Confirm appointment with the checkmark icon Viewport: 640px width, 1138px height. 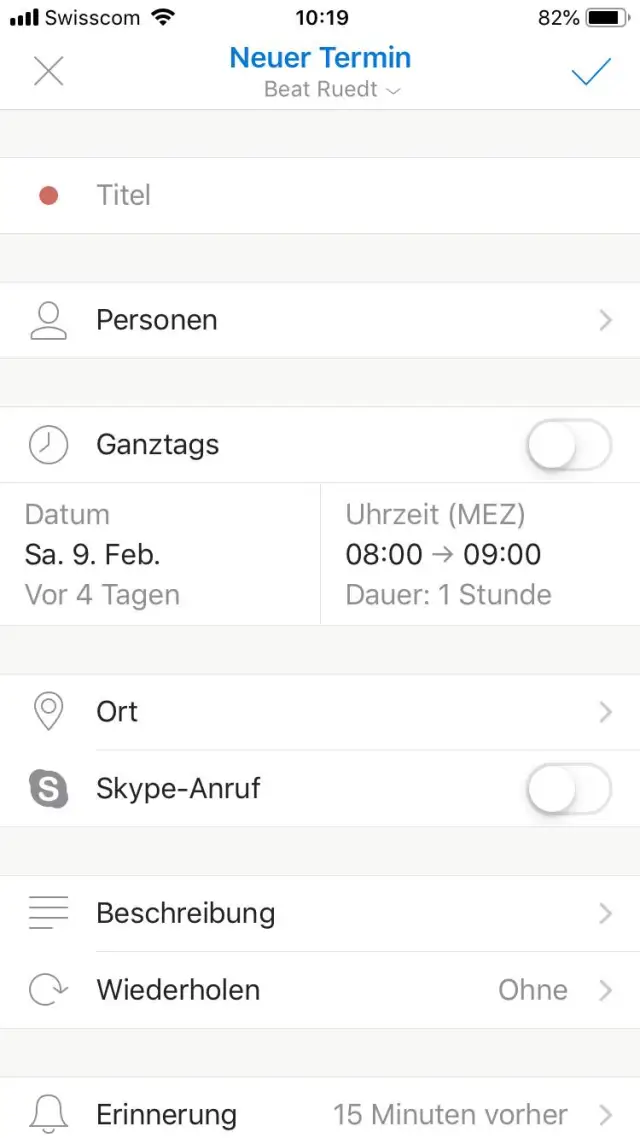(x=591, y=72)
